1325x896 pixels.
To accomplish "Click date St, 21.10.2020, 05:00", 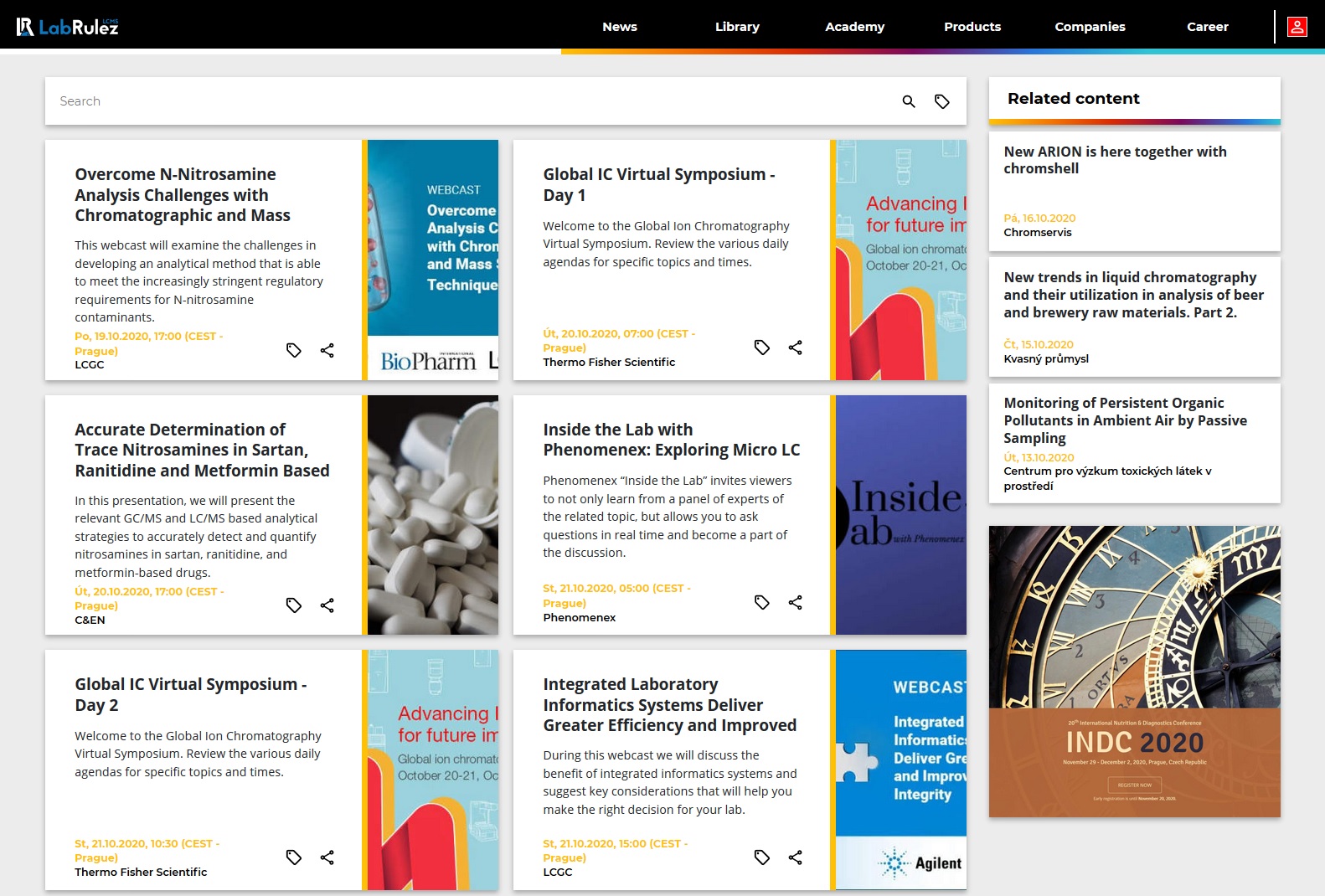I will pyautogui.click(x=617, y=595).
